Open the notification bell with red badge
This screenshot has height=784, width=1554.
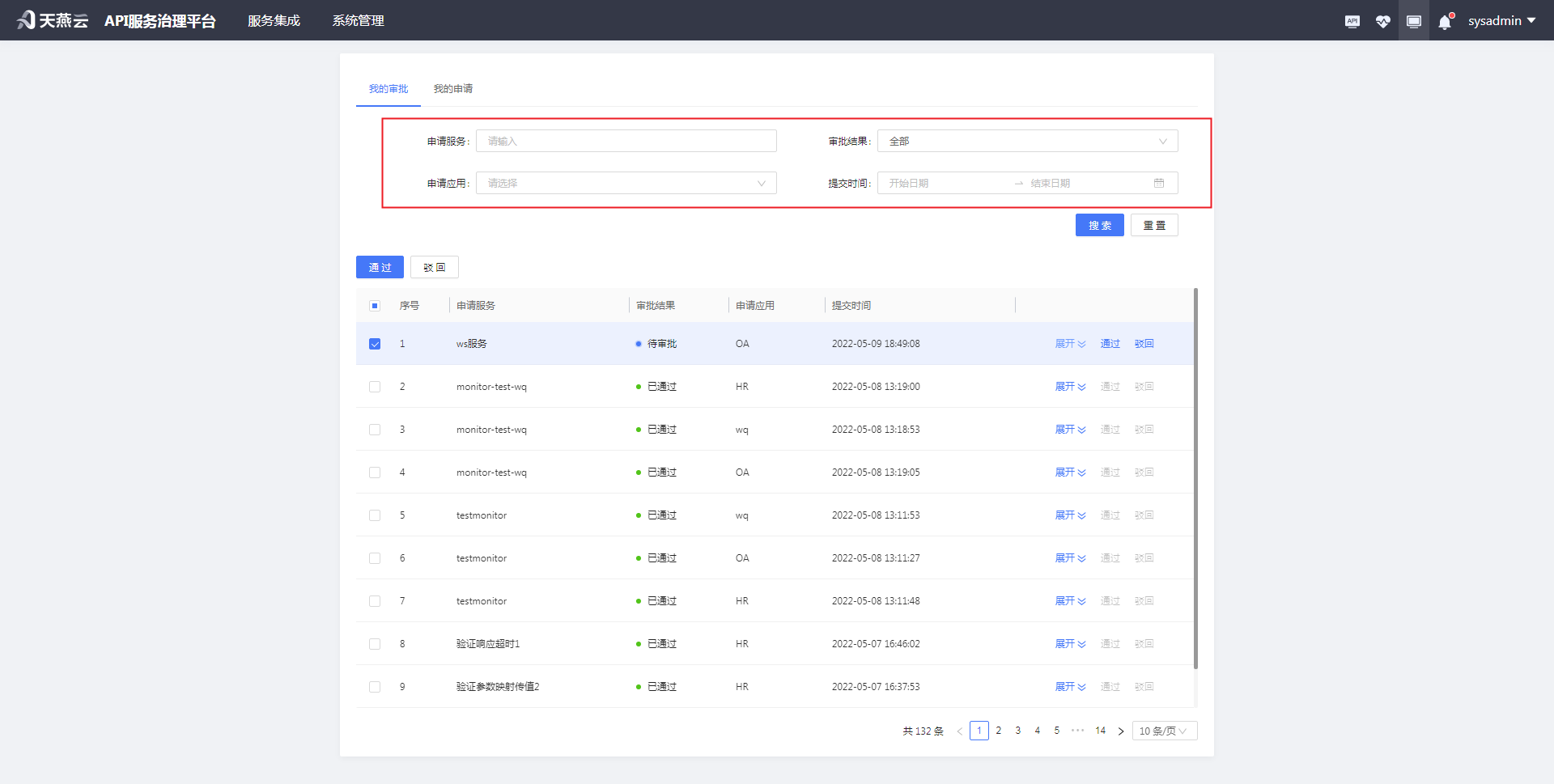1444,20
